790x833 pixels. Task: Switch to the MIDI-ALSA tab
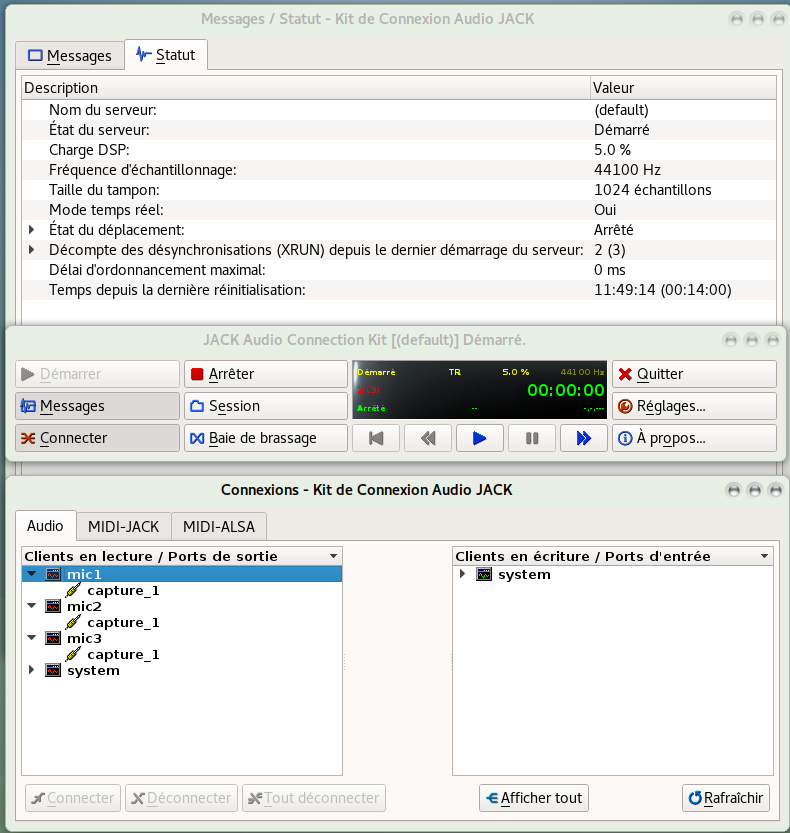[219, 526]
